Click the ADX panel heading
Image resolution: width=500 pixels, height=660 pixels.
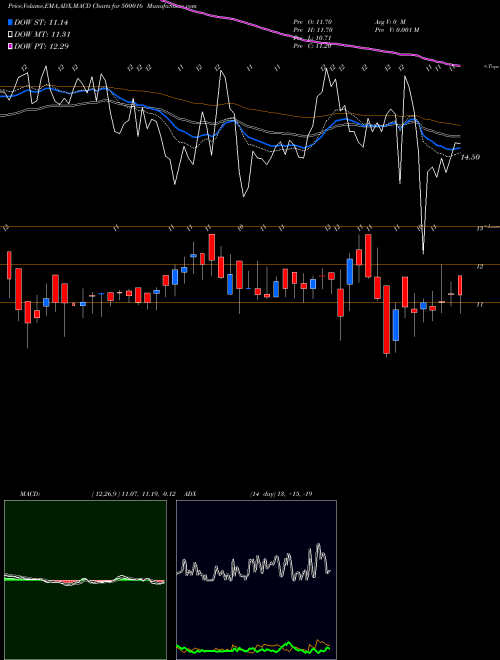click(x=190, y=494)
